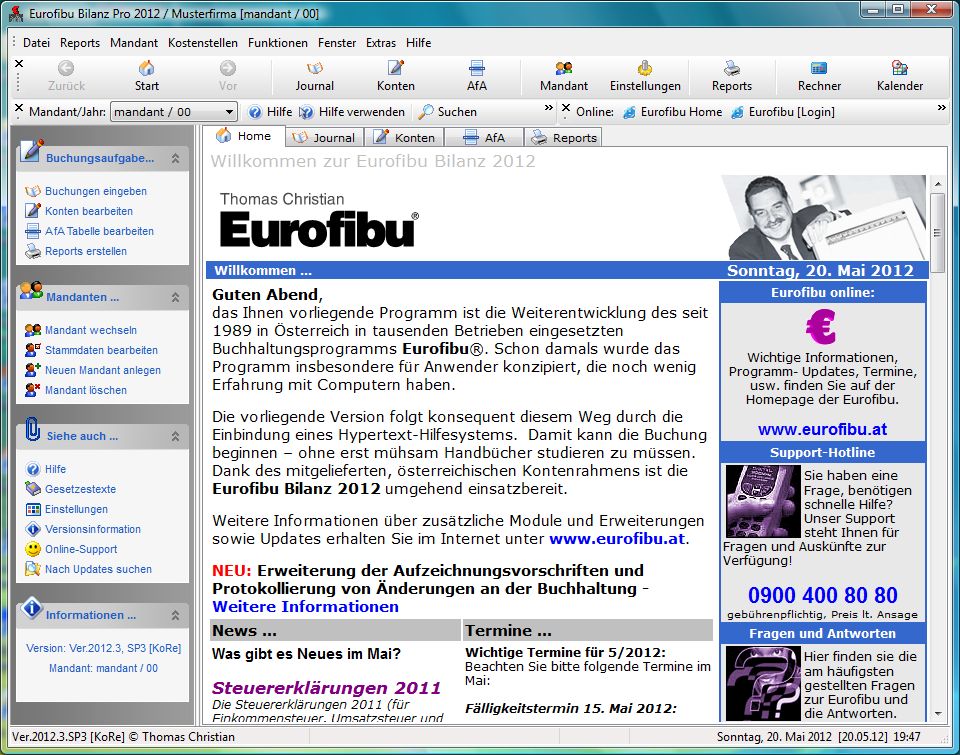Click the Support-Hotline phone thumbnail
960x755 pixels.
[763, 501]
